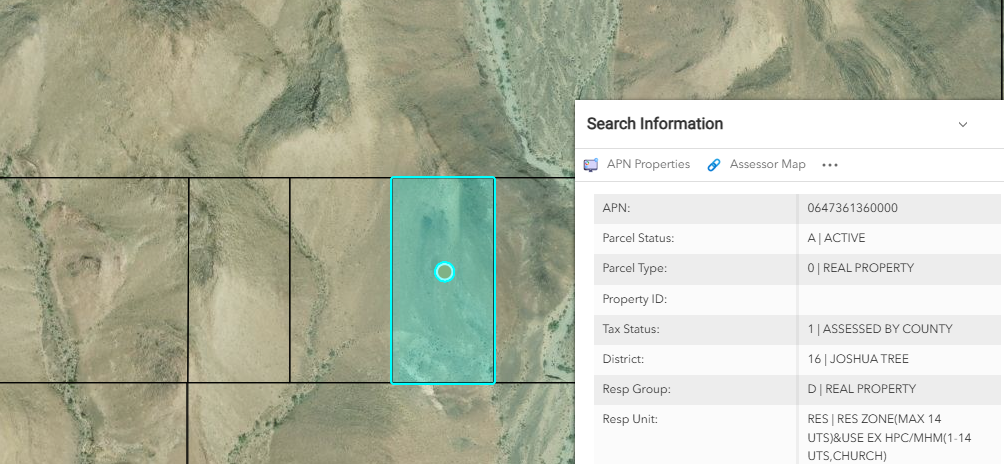
Task: Select the parcel directly left of highlighted parcel
Action: point(340,280)
